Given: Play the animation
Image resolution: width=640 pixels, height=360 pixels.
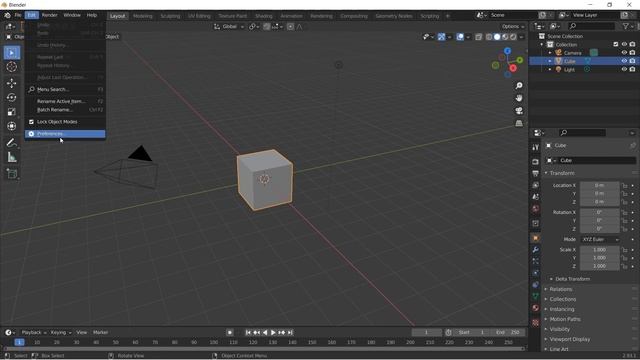Looking at the screenshot, I should click(273, 333).
